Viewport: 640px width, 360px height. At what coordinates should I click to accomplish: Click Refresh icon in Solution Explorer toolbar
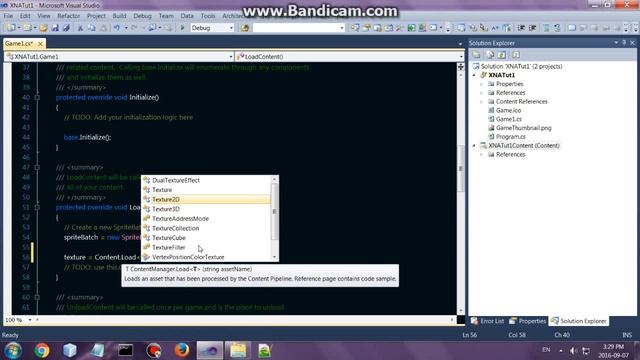click(x=502, y=55)
